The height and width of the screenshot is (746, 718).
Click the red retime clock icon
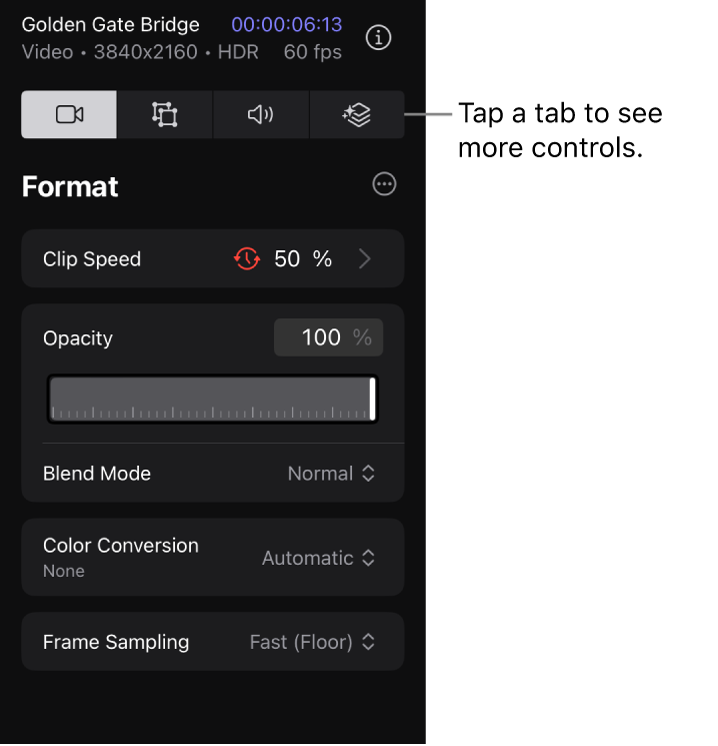247,258
